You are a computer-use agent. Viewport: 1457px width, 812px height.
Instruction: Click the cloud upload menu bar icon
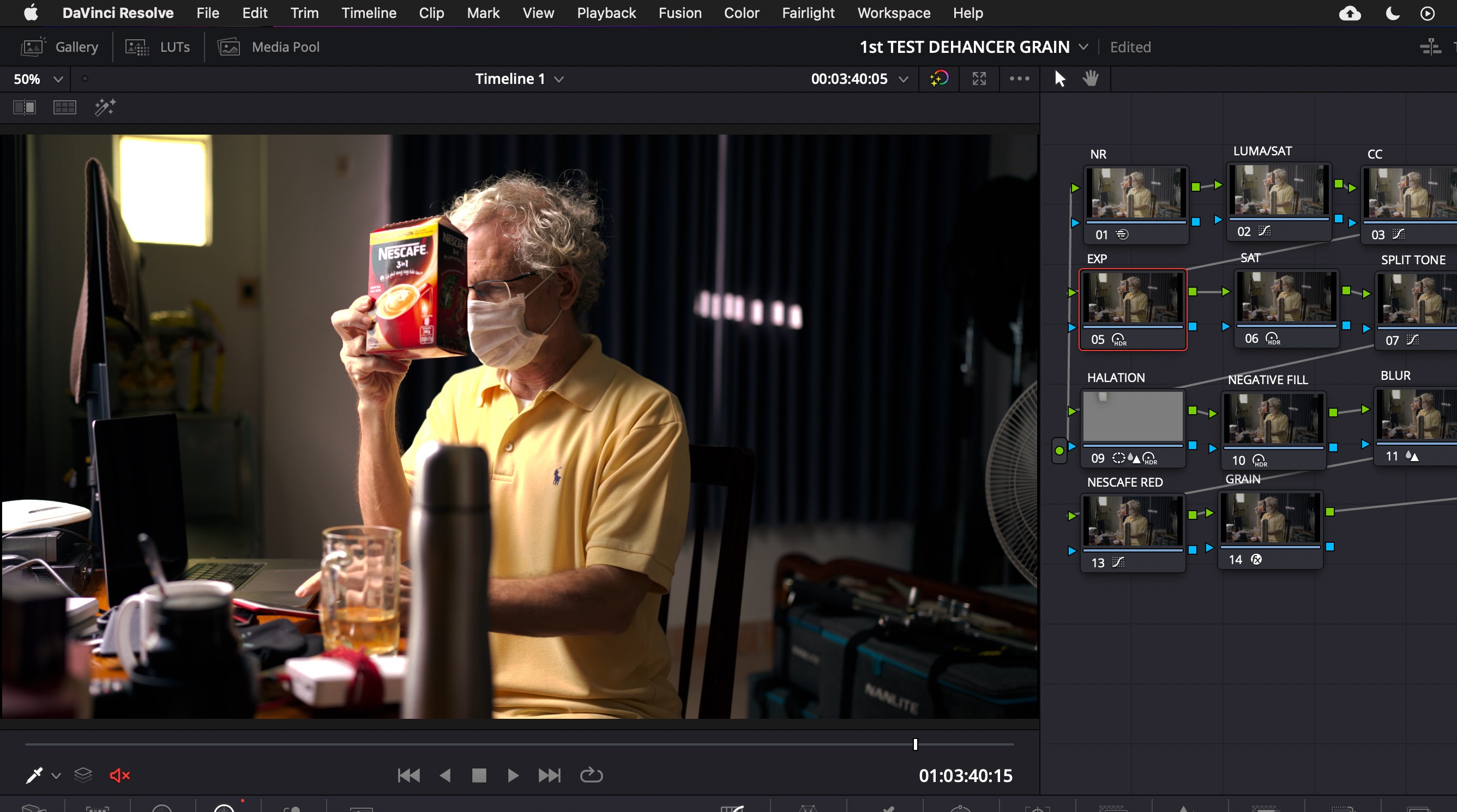click(x=1350, y=13)
